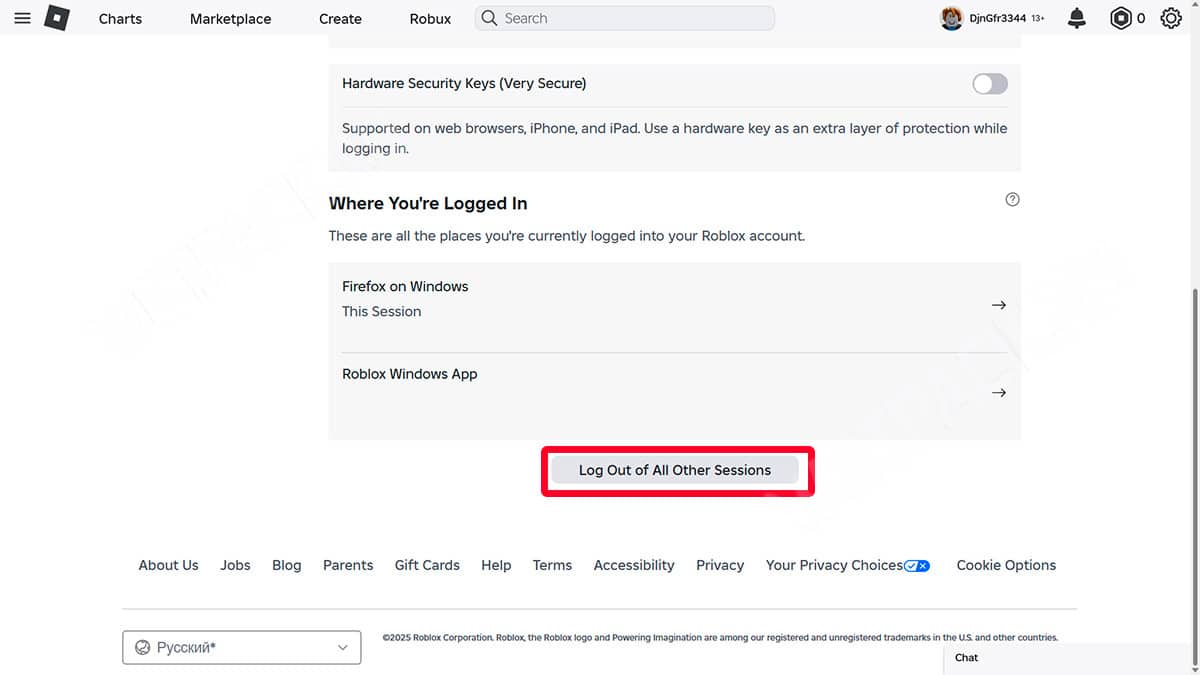Open the settings gear icon
This screenshot has width=1200, height=675.
click(x=1171, y=18)
